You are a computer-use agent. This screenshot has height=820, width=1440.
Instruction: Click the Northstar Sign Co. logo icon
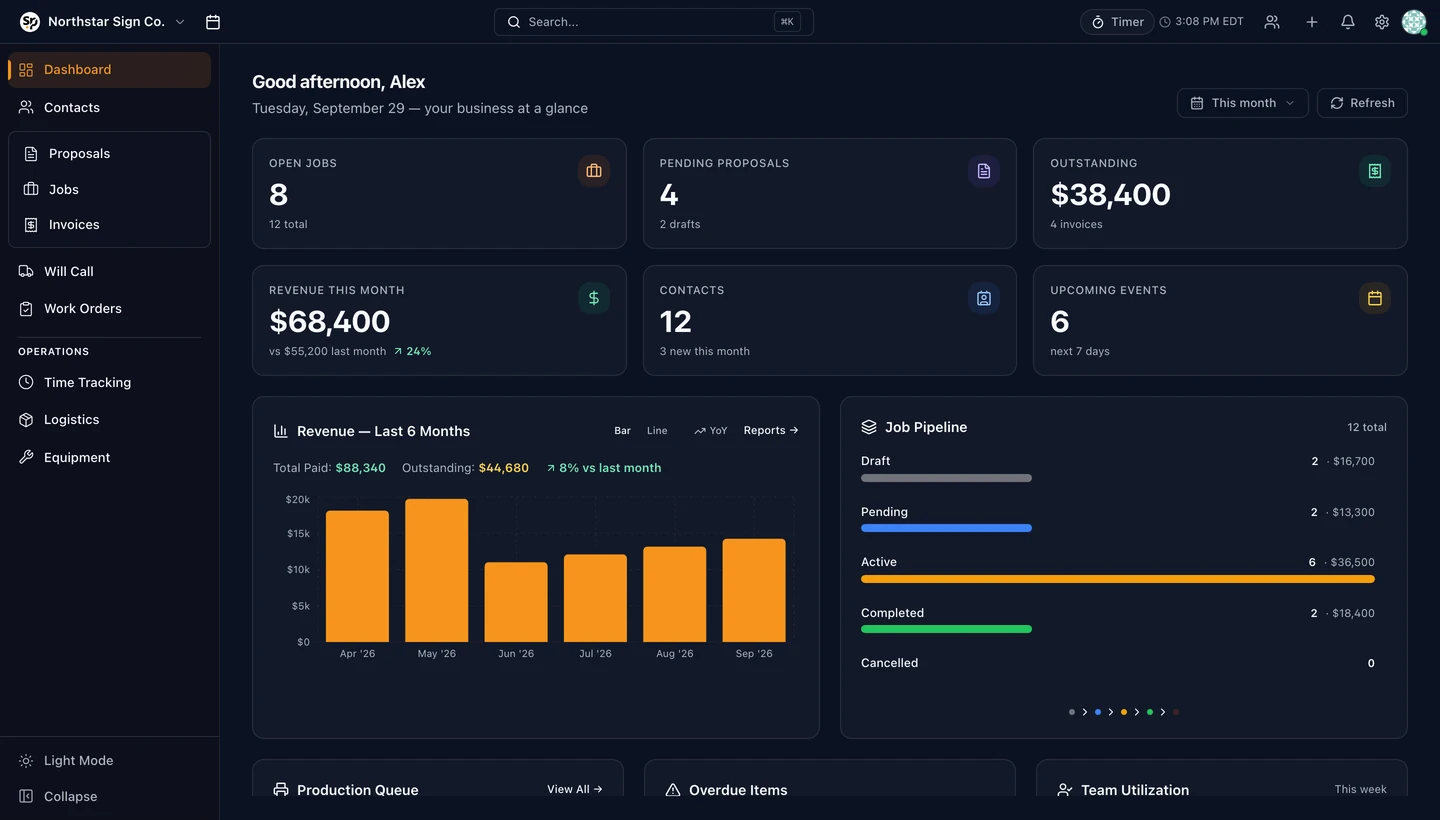tap(30, 22)
